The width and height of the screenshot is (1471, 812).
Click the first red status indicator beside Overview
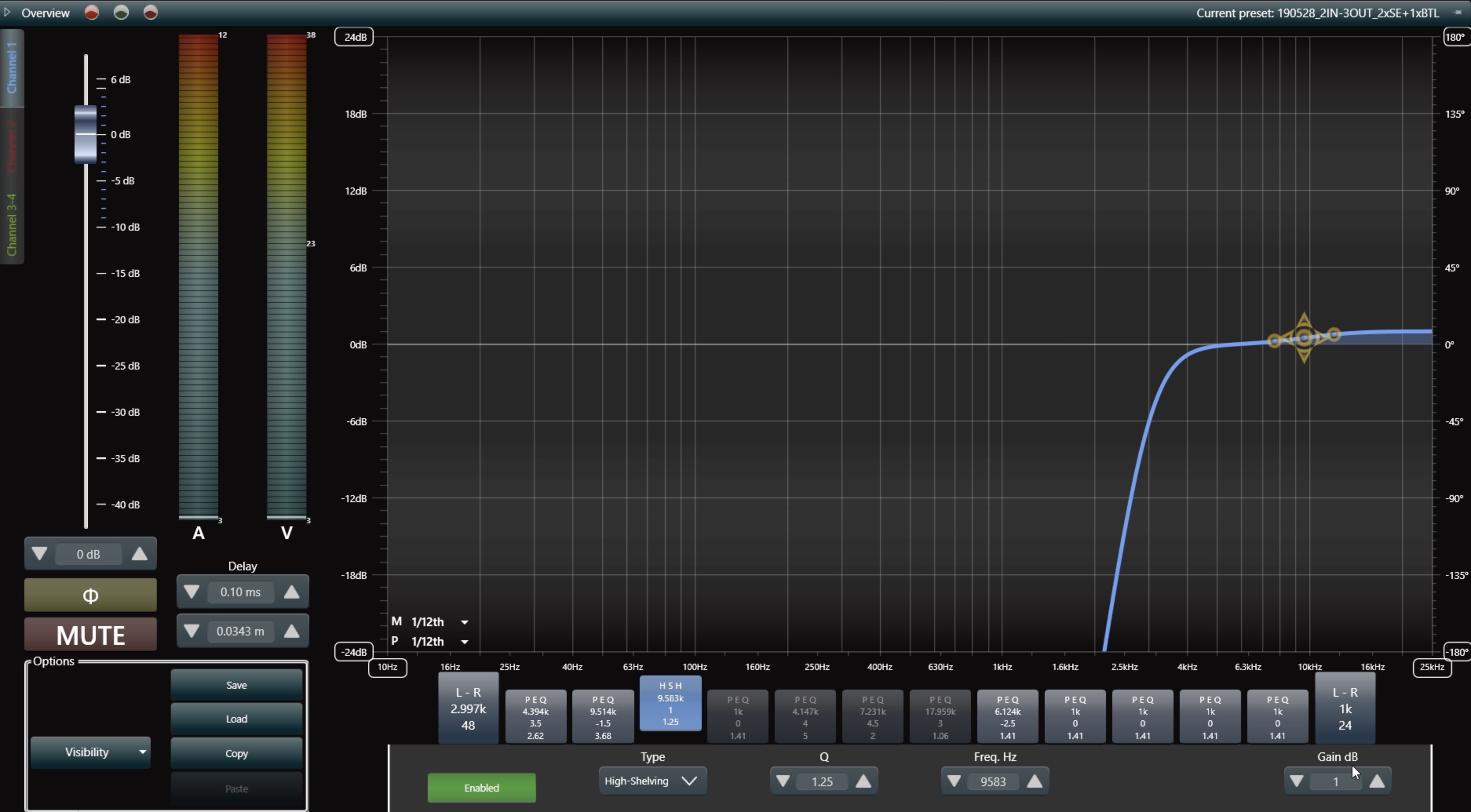coord(91,13)
